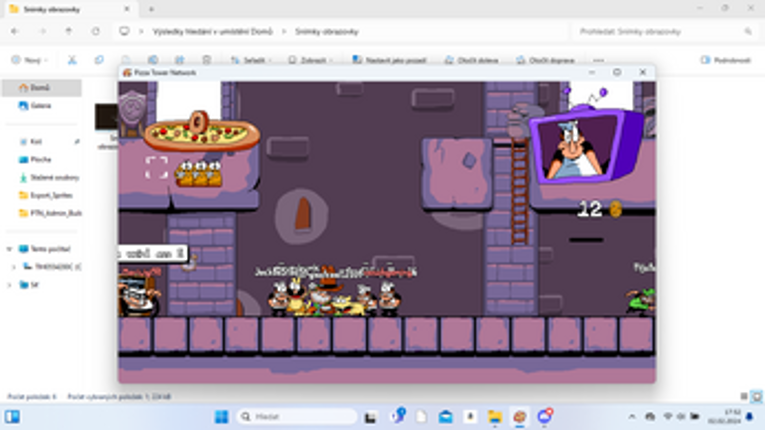Open the pinned Plocha folder
This screenshot has width=765, height=430.
pyautogui.click(x=41, y=159)
